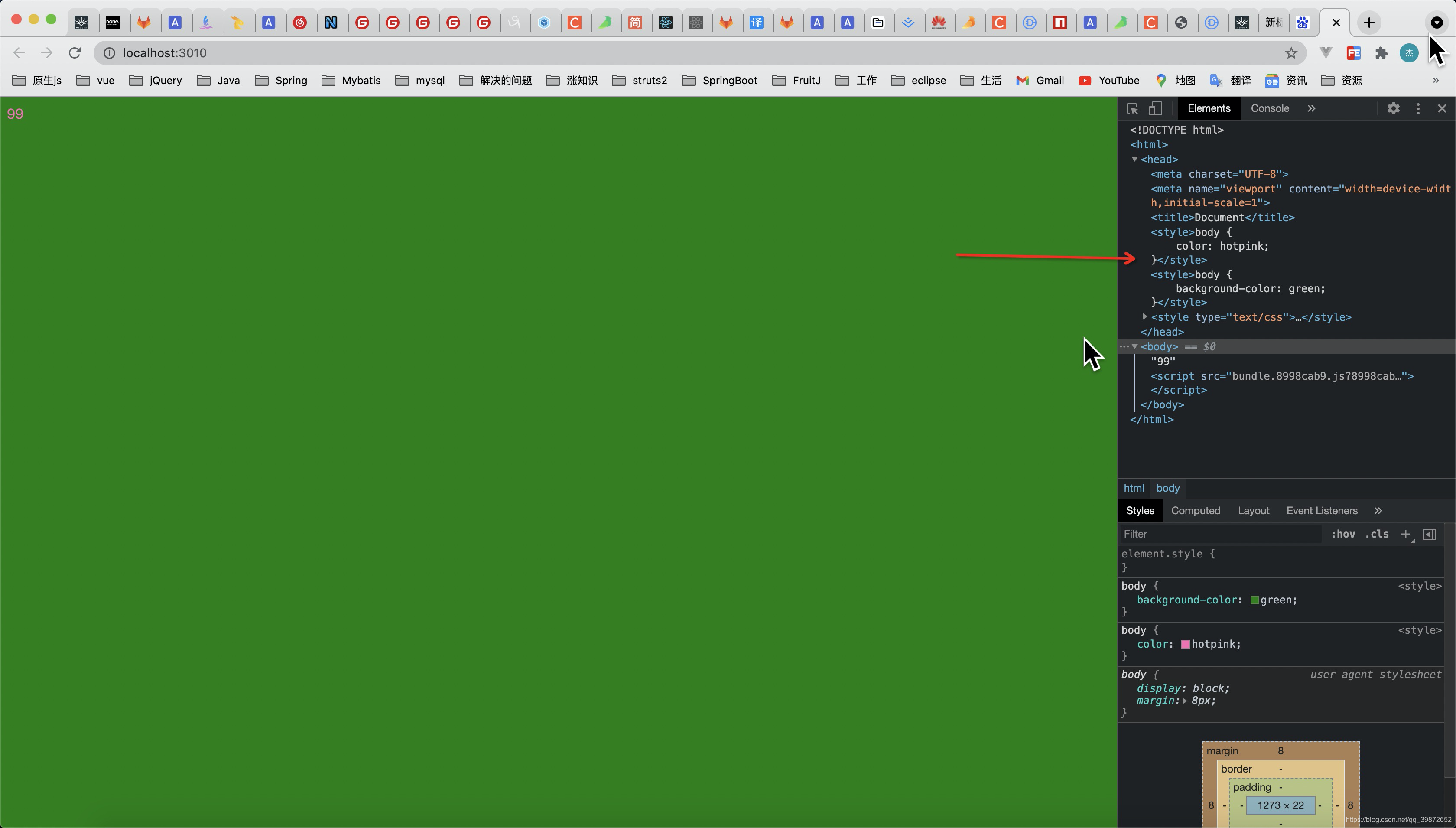The image size is (1456, 828).
Task: Open the 地图 maps bookmark
Action: click(1175, 80)
